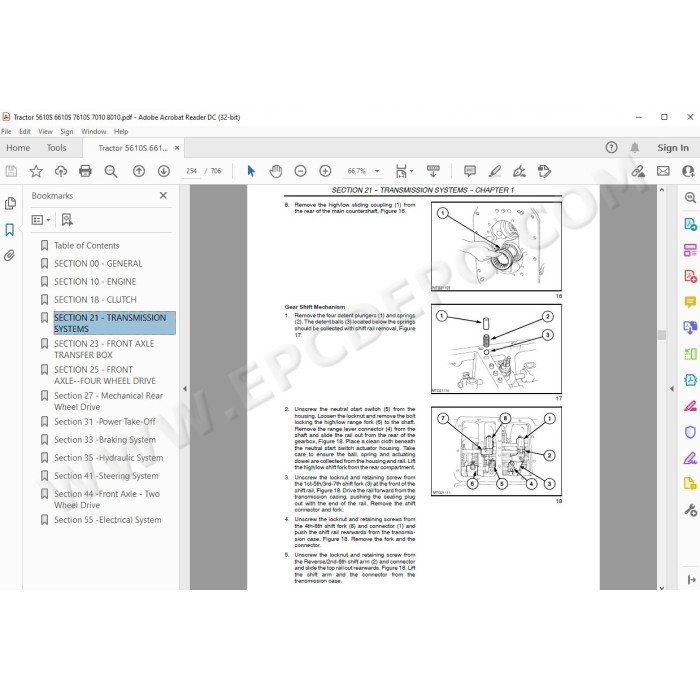Open the Edit menu
This screenshot has width=700, height=700.
[25, 131]
